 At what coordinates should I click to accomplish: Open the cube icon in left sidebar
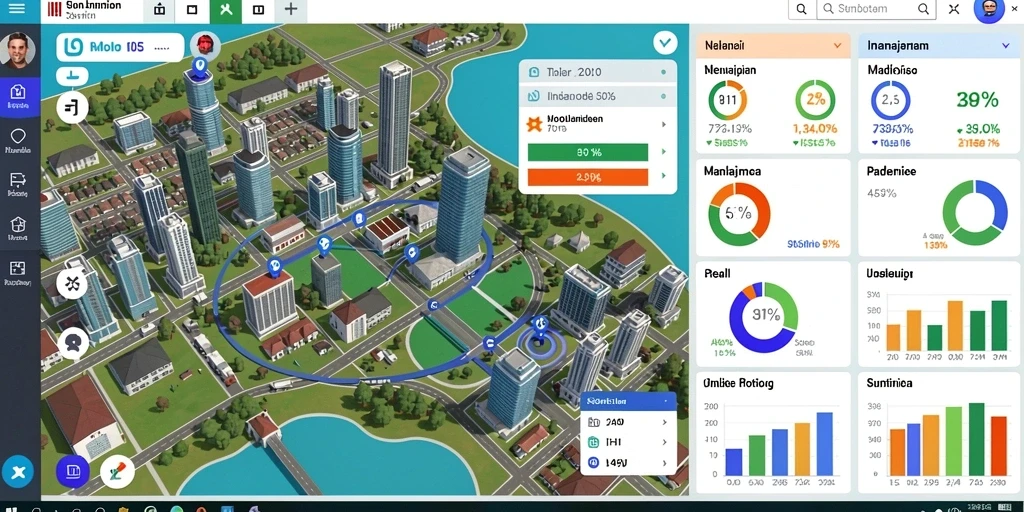pyautogui.click(x=18, y=229)
